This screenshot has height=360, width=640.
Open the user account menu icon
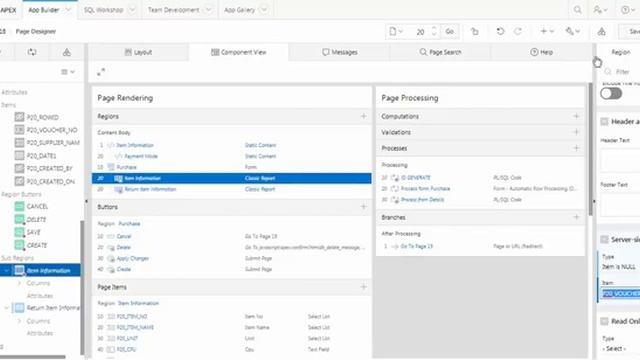(600, 10)
